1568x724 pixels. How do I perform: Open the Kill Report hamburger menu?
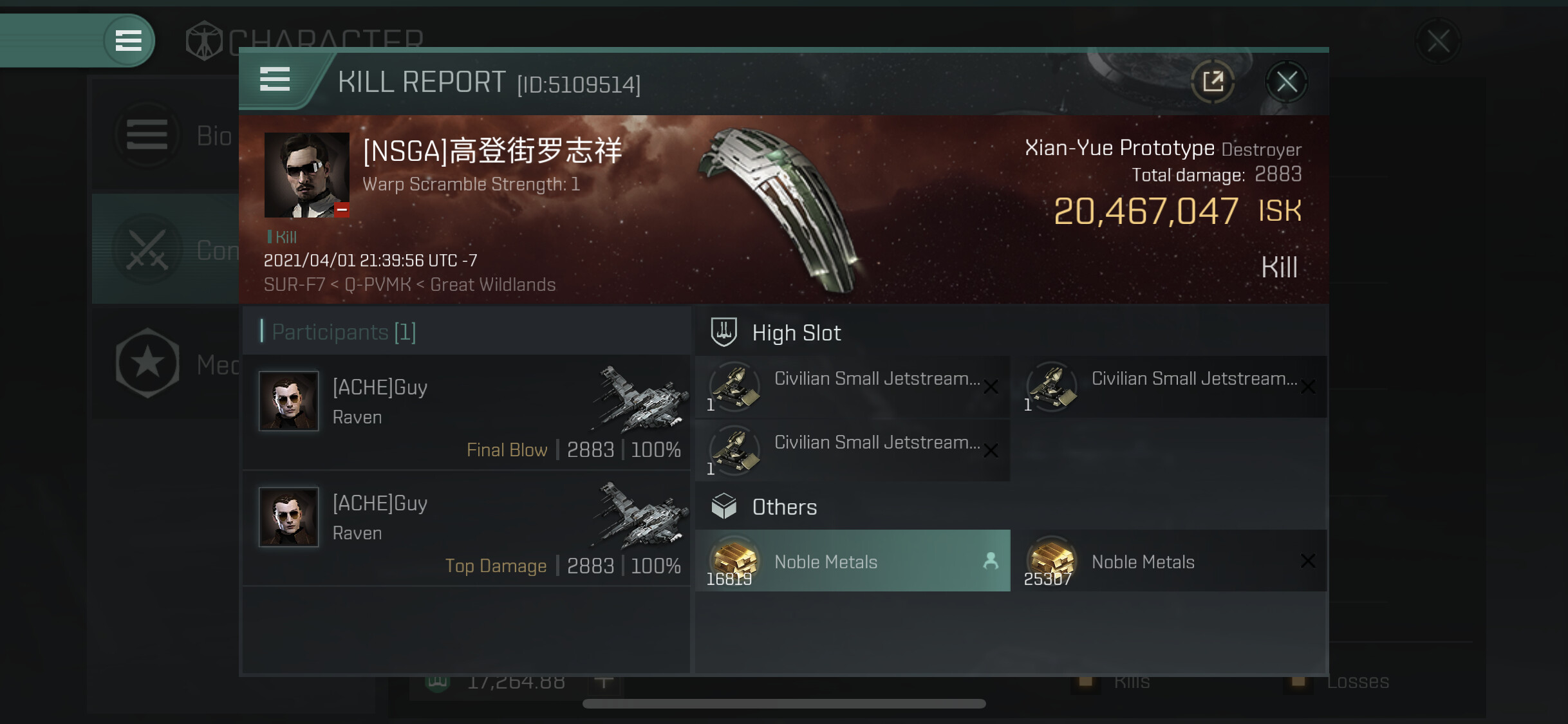click(275, 80)
